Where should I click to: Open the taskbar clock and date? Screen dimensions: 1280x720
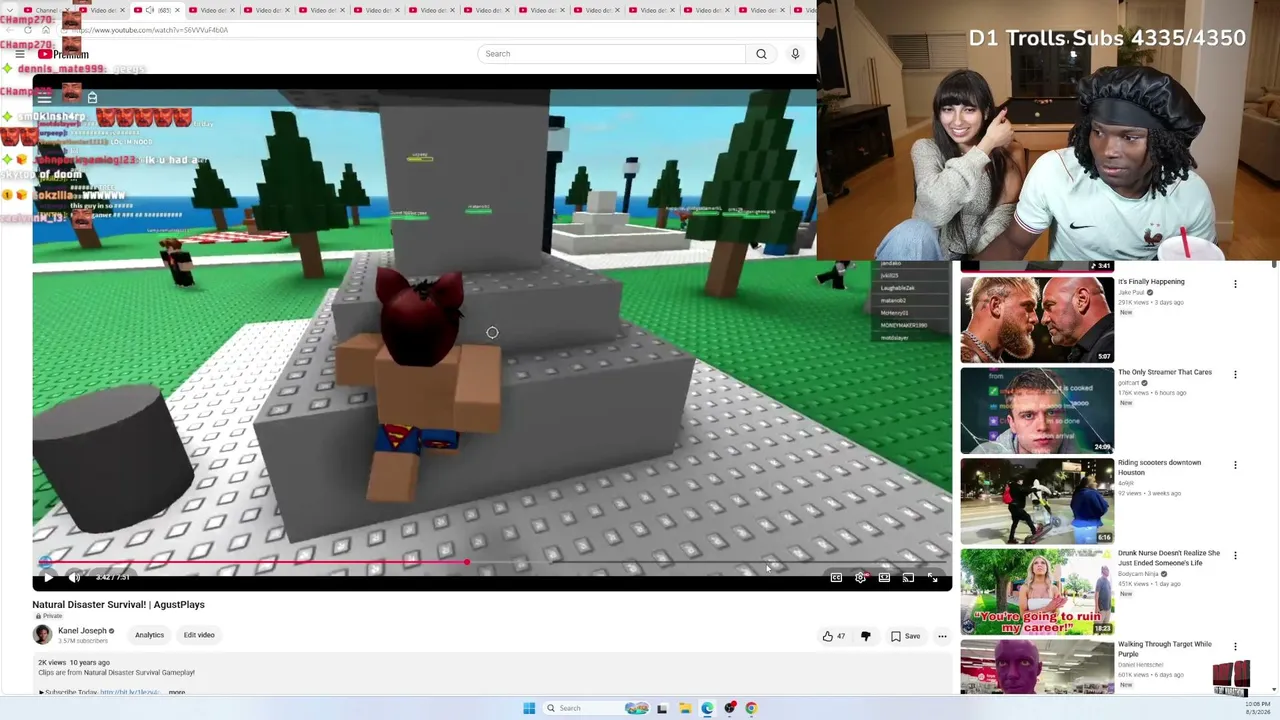pyautogui.click(x=1258, y=708)
